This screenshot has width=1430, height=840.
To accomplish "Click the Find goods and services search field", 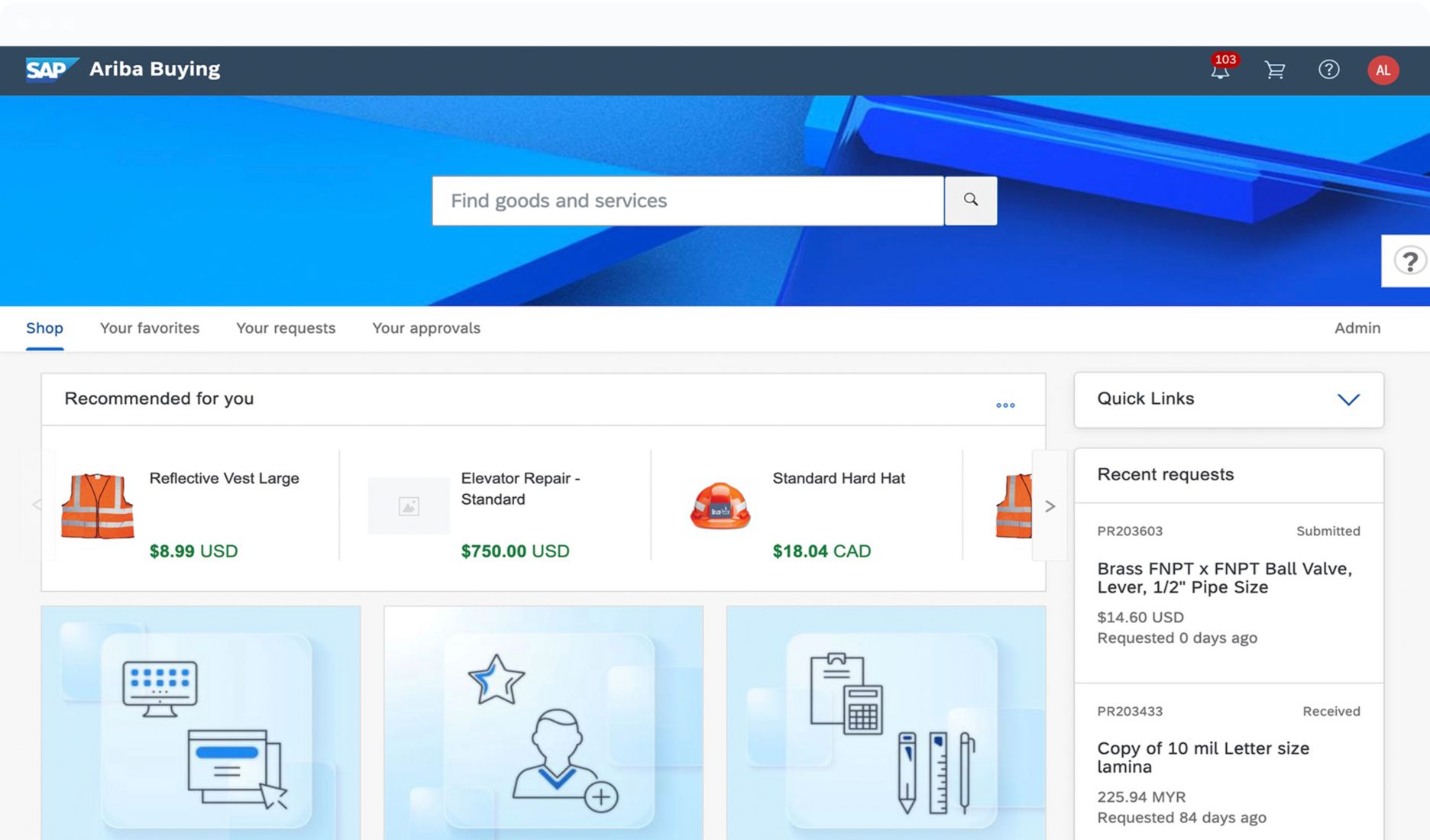I will (687, 200).
